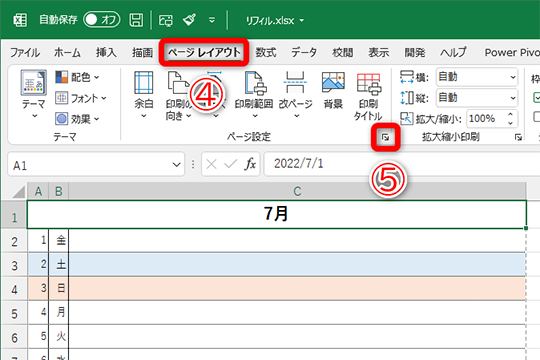Viewport: 540px width, 360px height.
Task: Click the formula bar showing 2022/7/1
Action: click(x=402, y=164)
